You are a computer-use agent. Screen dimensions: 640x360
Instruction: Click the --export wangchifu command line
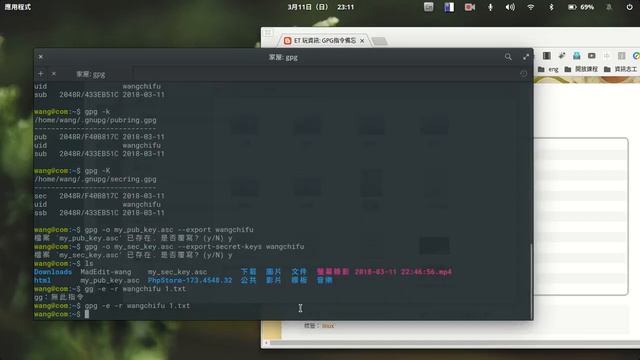tap(144, 230)
